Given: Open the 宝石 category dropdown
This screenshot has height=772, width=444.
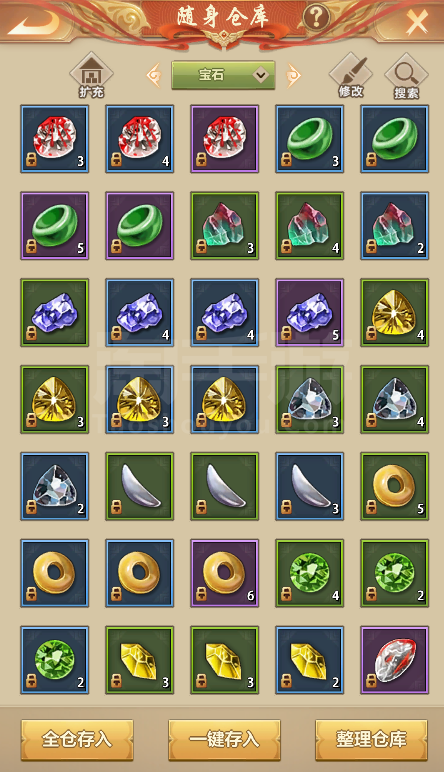Looking at the screenshot, I should (x=223, y=75).
